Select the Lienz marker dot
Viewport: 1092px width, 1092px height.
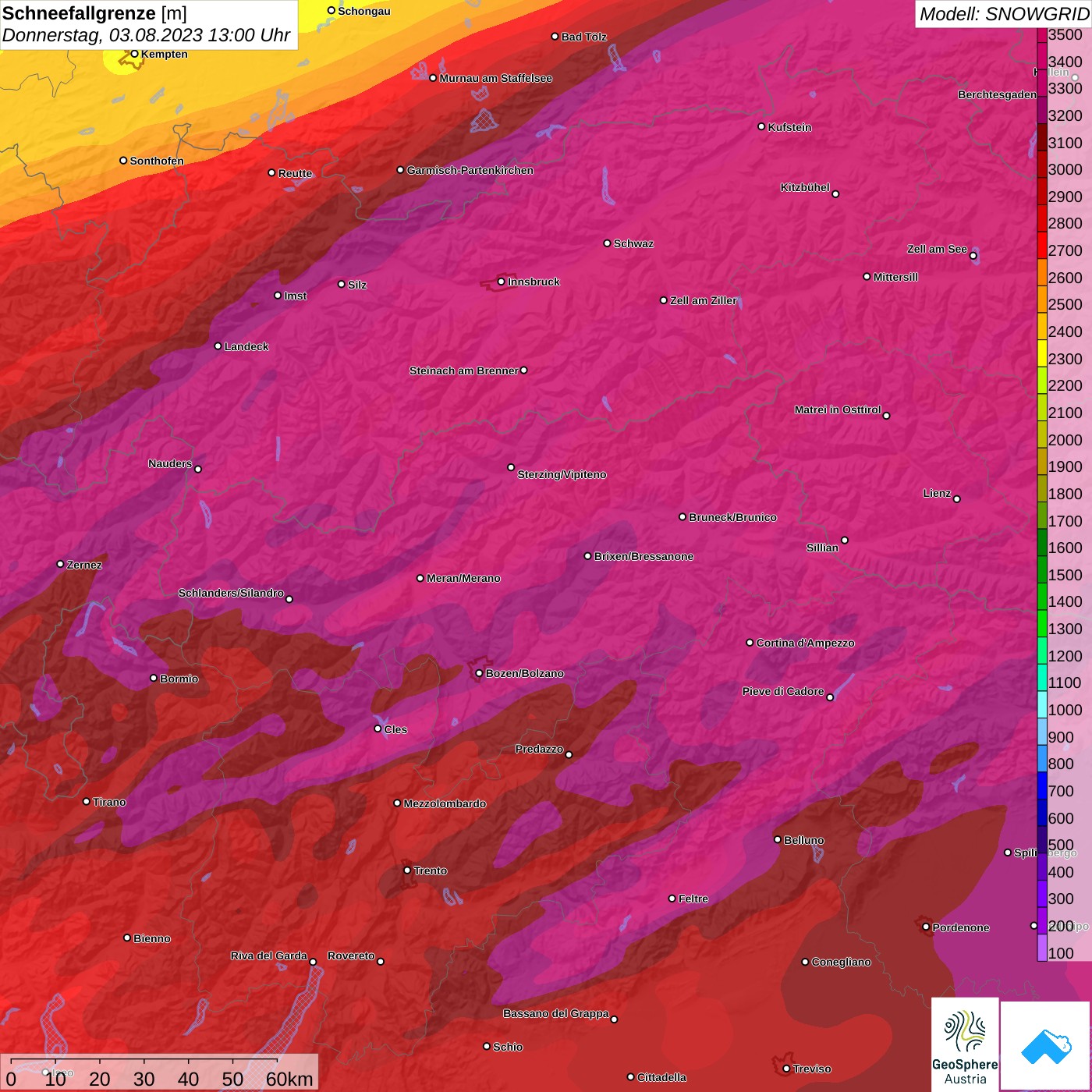click(x=957, y=499)
